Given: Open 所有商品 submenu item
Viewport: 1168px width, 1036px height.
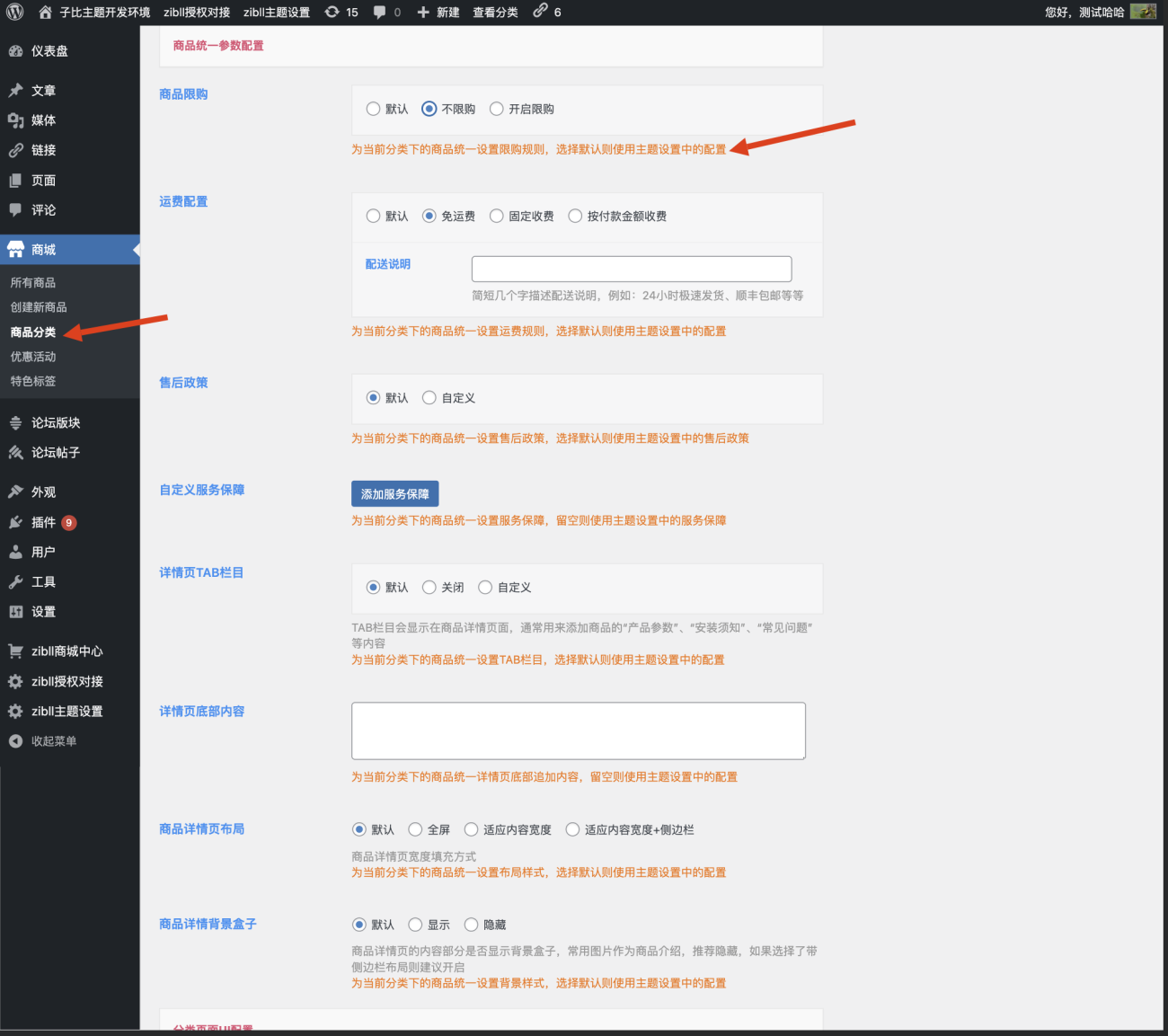Looking at the screenshot, I should [x=33, y=283].
